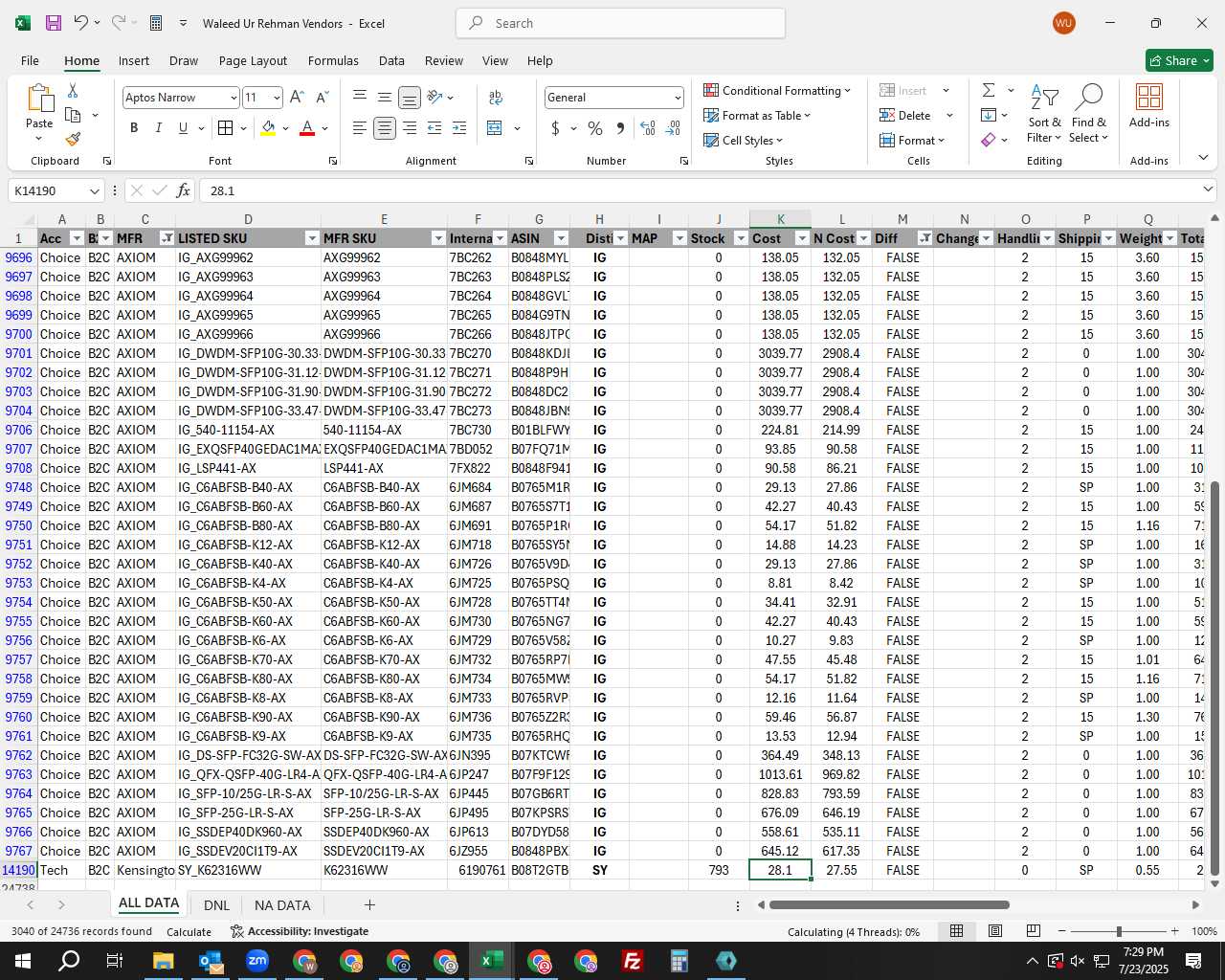Open Cell Styles dropdown
Screen dimensions: 1225x980
(744, 140)
